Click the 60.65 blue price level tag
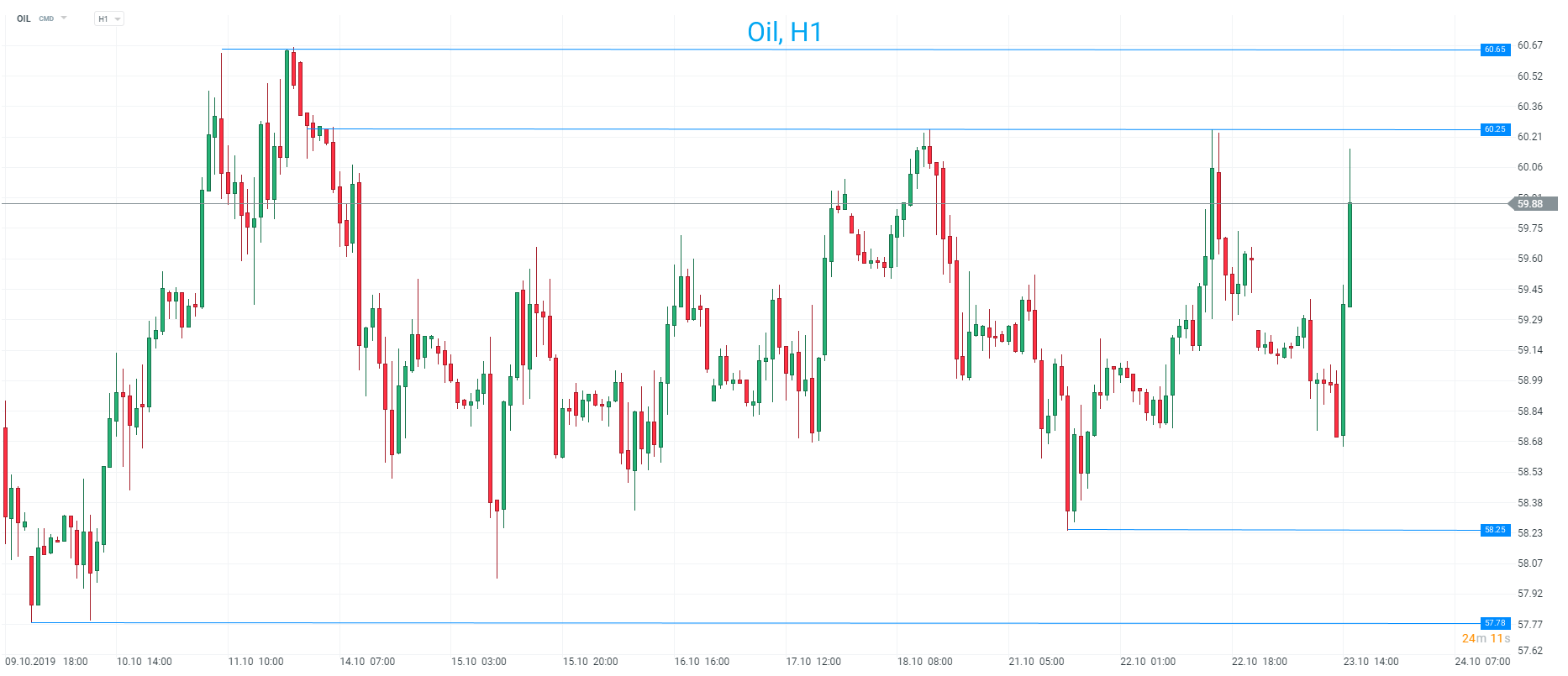This screenshot has width=1568, height=676. coord(1495,50)
